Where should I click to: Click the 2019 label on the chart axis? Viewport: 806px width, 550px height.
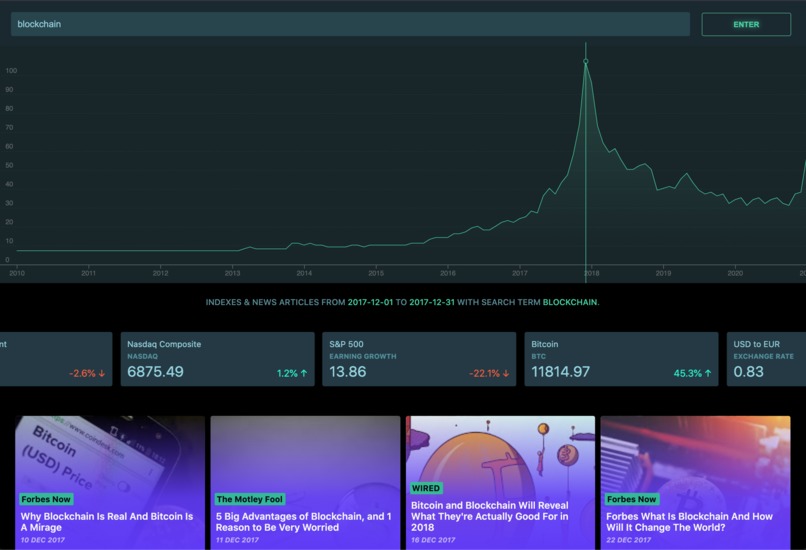click(x=663, y=273)
